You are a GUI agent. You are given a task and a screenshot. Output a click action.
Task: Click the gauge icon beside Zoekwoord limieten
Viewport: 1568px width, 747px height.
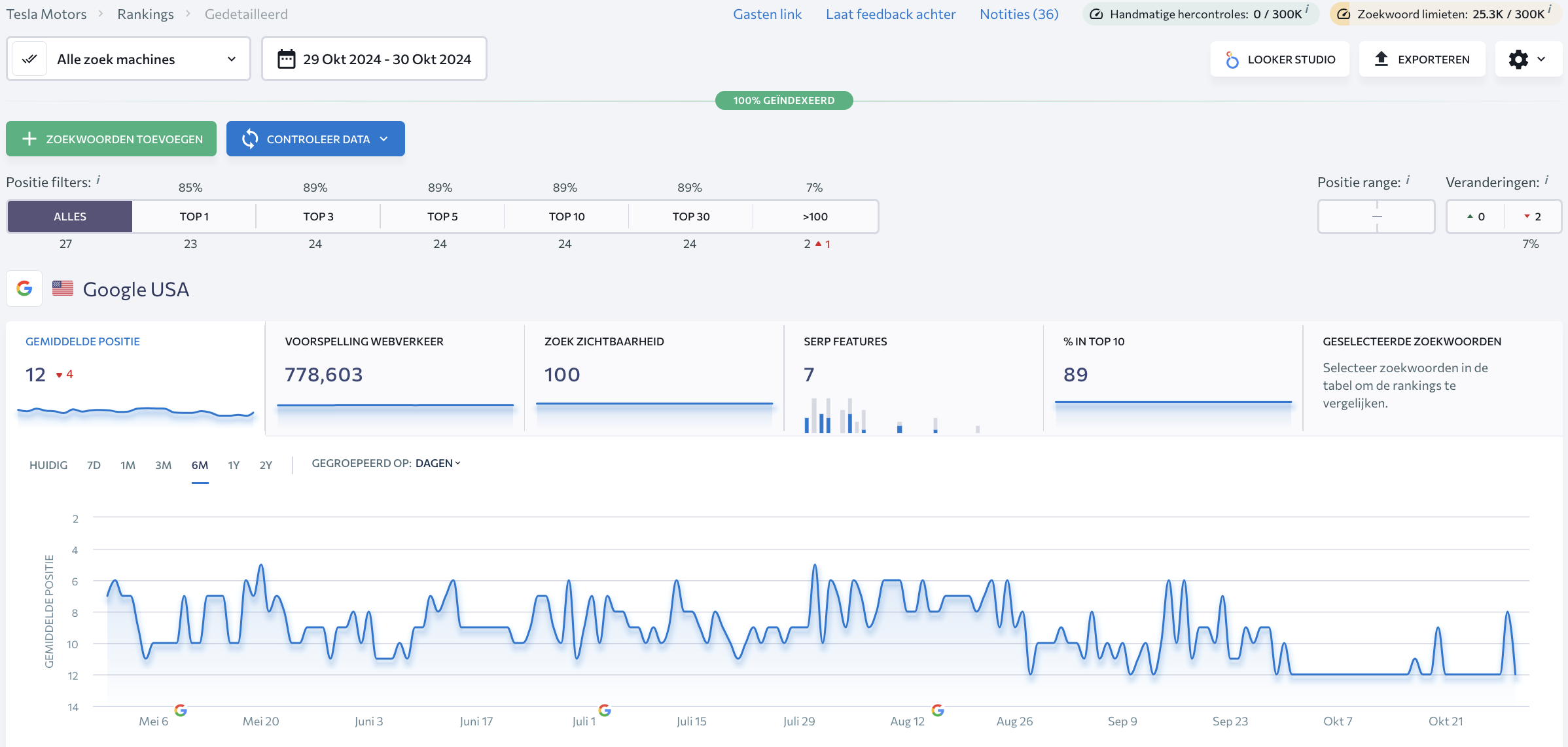[x=1344, y=14]
